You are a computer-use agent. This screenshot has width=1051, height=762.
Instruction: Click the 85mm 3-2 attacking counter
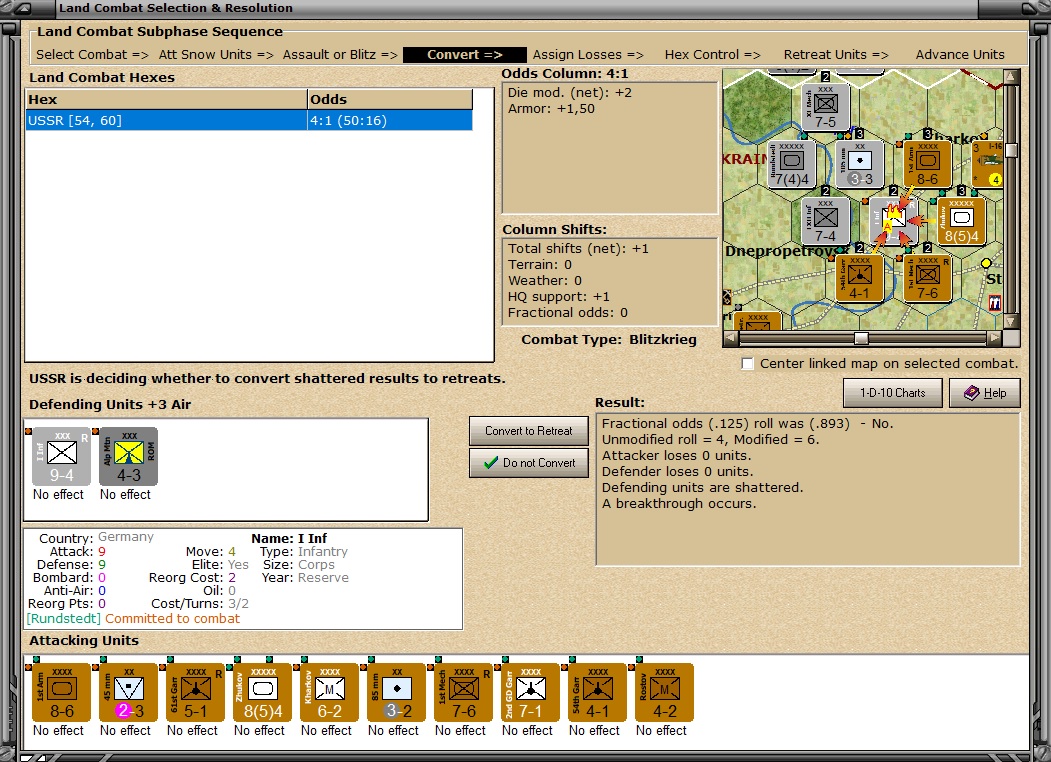tap(394, 692)
